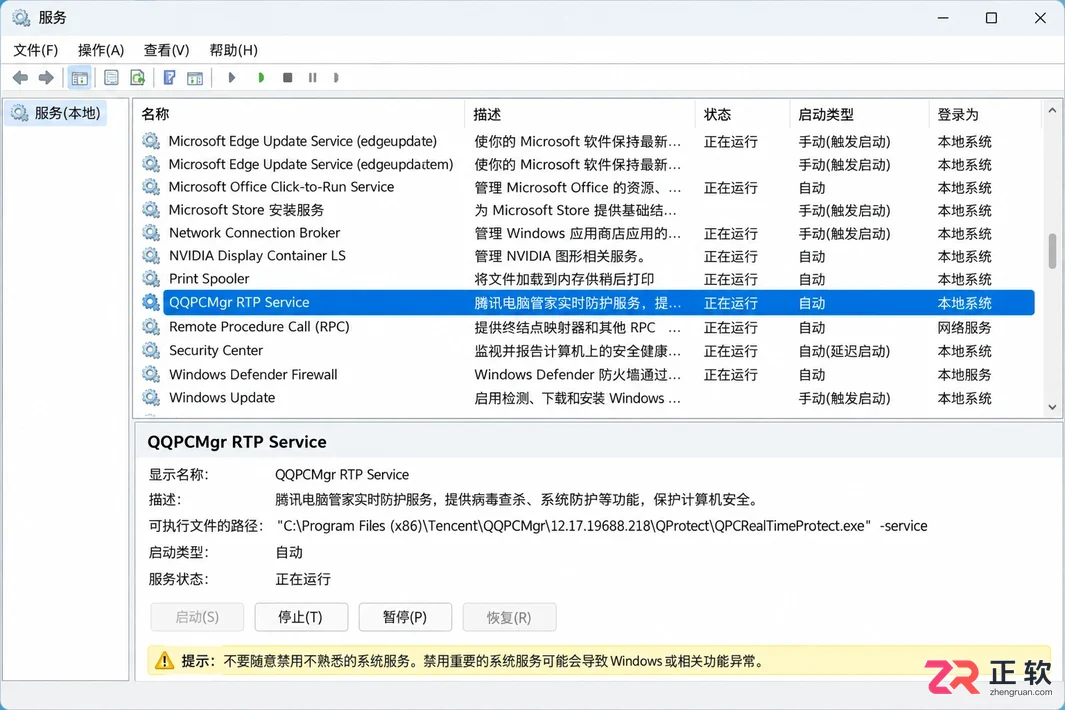Click the Refresh toolbar icon
This screenshot has width=1065, height=710.
coord(138,77)
